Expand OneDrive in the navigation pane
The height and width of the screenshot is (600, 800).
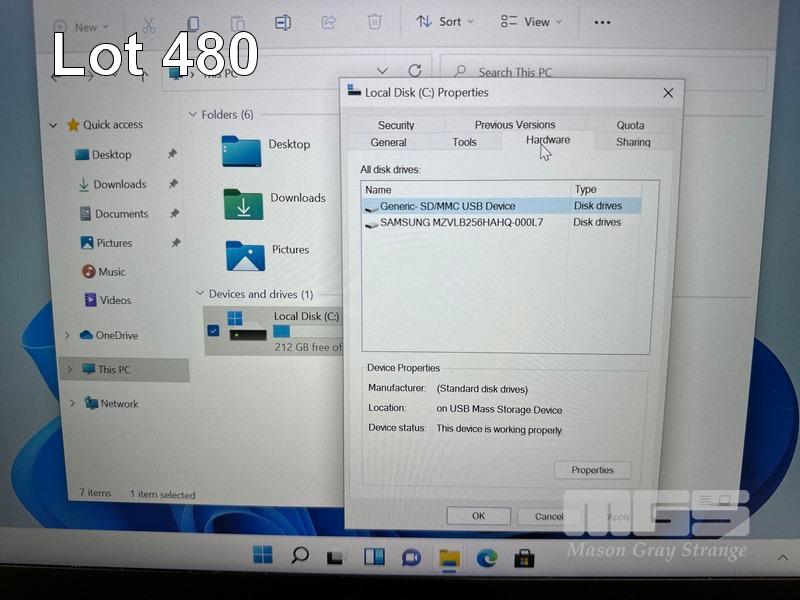tap(68, 336)
